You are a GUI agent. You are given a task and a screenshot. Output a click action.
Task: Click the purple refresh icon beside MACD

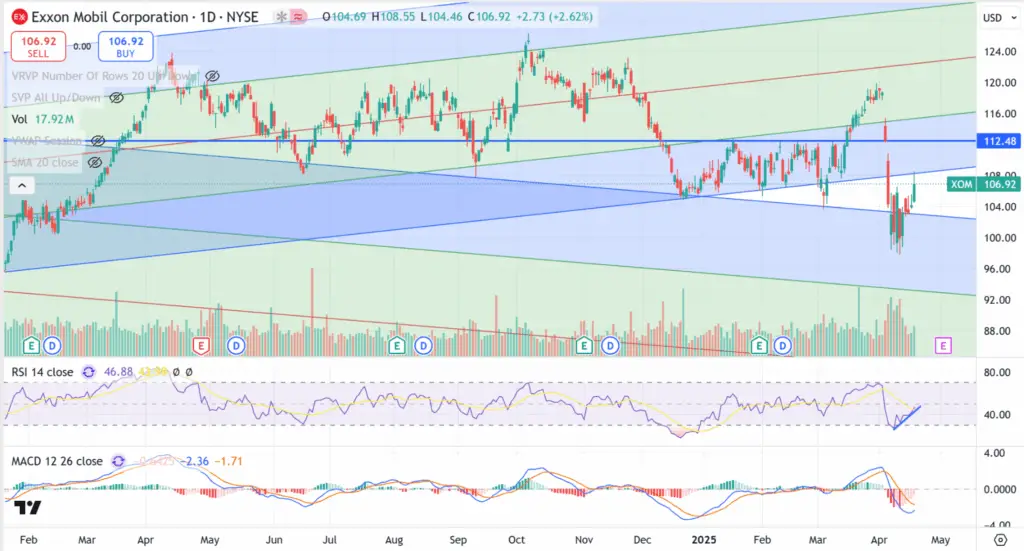118,461
